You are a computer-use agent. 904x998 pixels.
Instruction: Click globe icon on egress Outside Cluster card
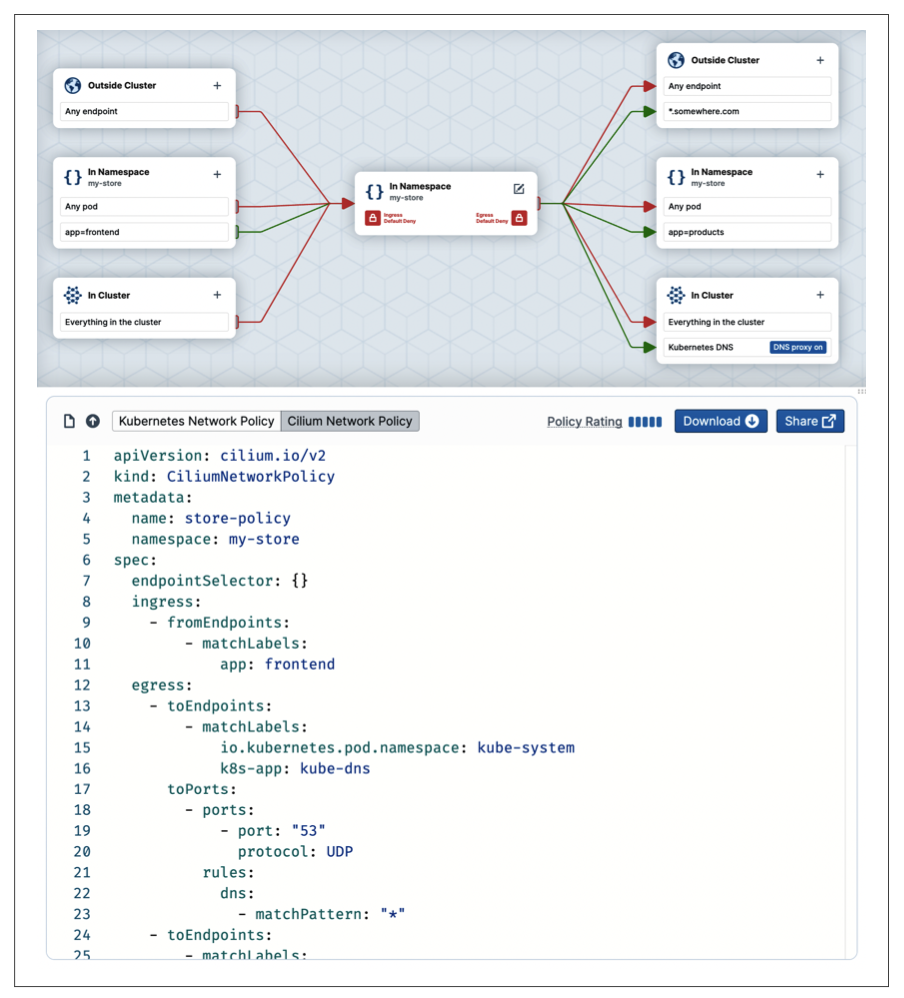click(676, 60)
